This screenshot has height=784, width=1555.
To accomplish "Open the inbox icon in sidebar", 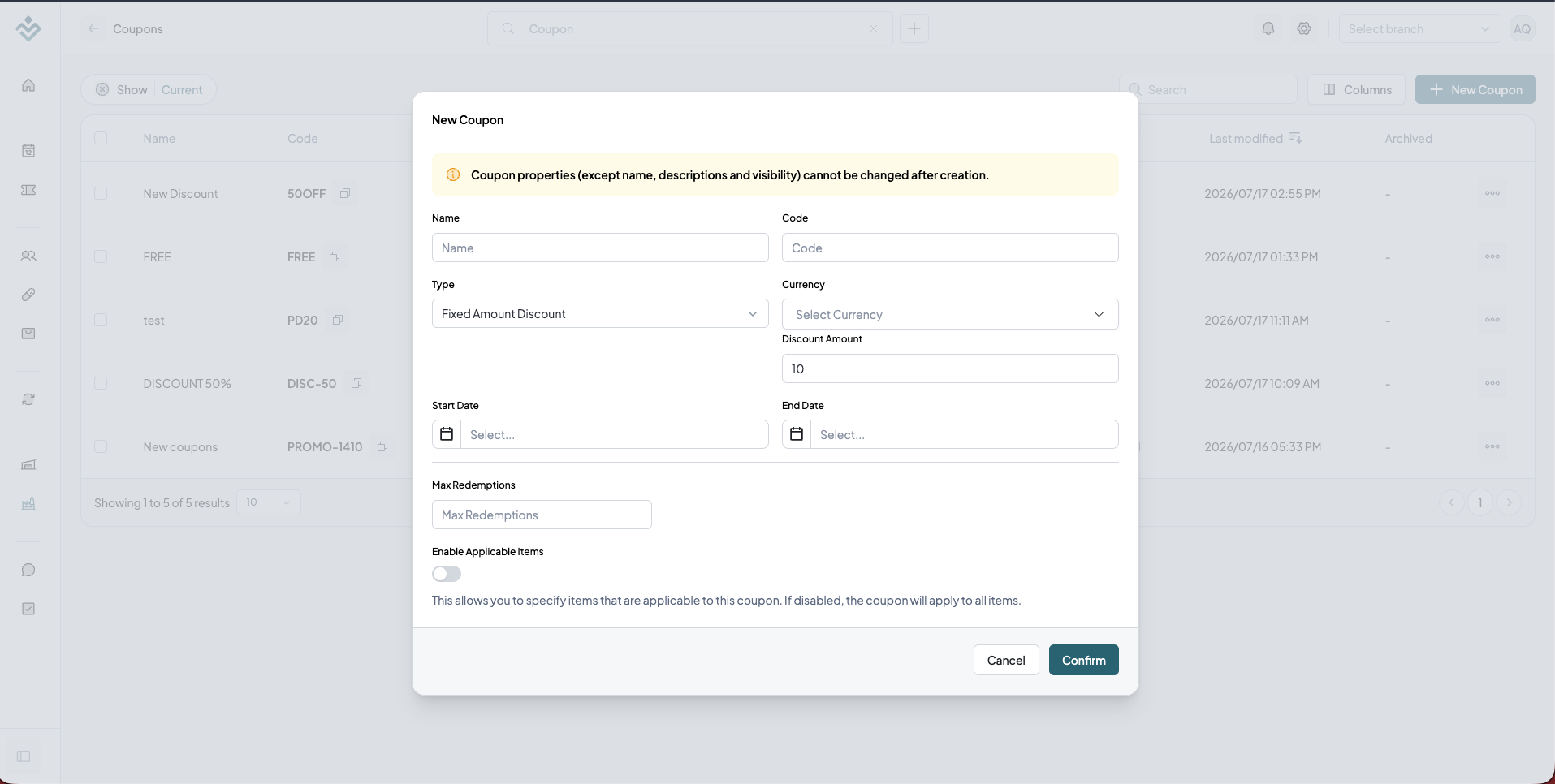I will coord(28,334).
